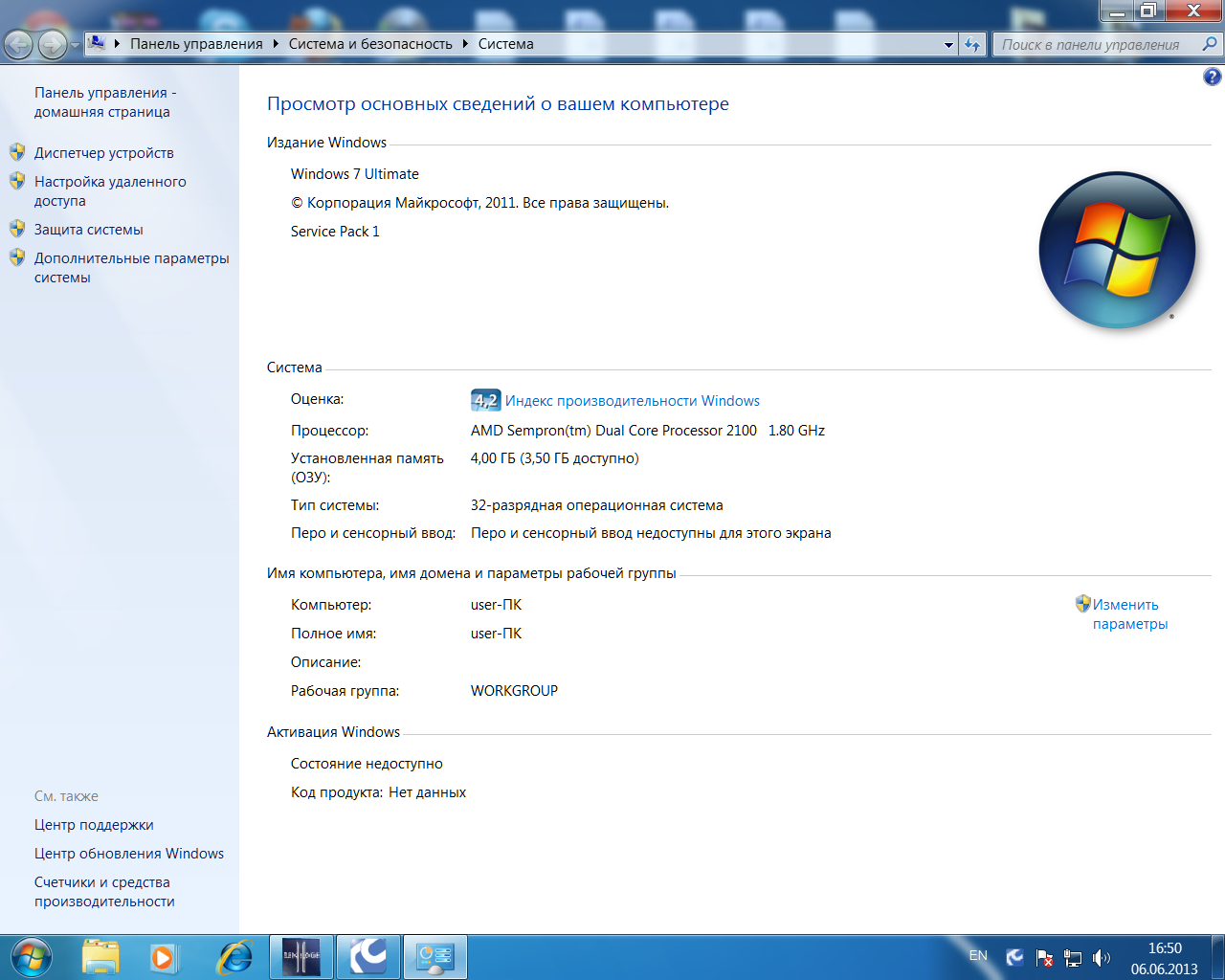Image resolution: width=1225 pixels, height=980 pixels.
Task: Select Система breadcrumb item
Action: [506, 44]
